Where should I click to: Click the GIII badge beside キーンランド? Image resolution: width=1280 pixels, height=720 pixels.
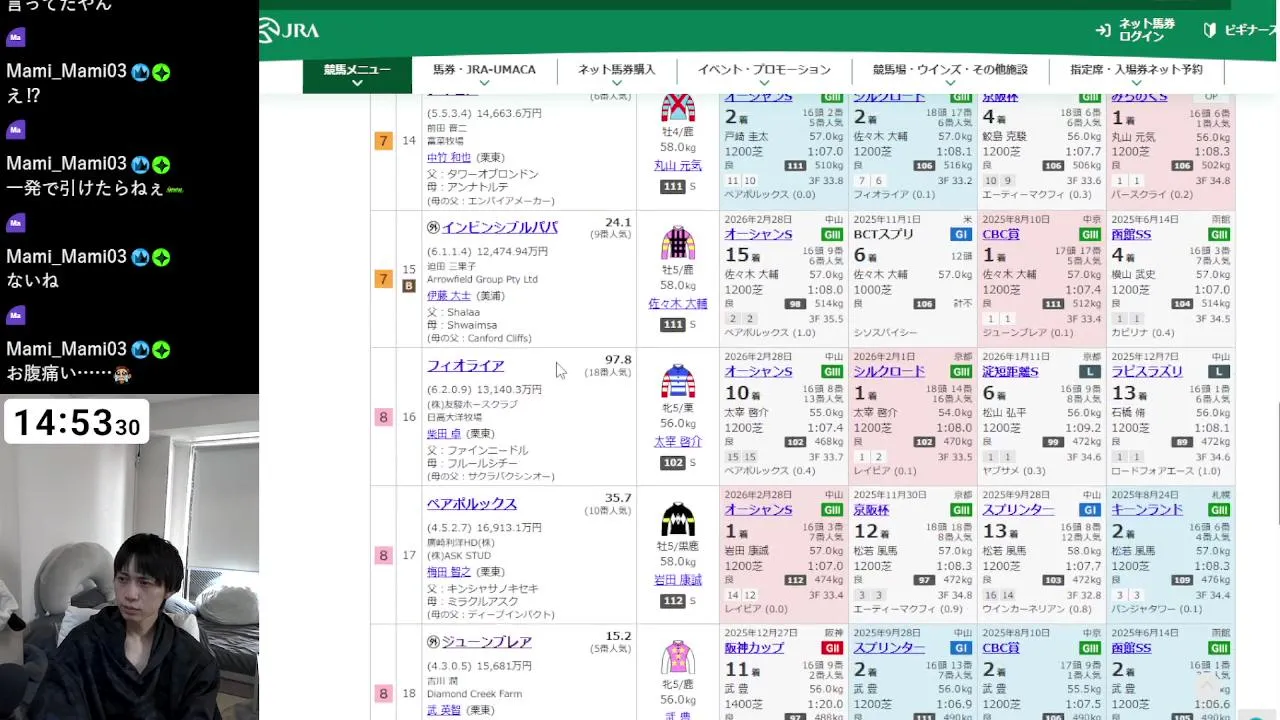point(1219,510)
